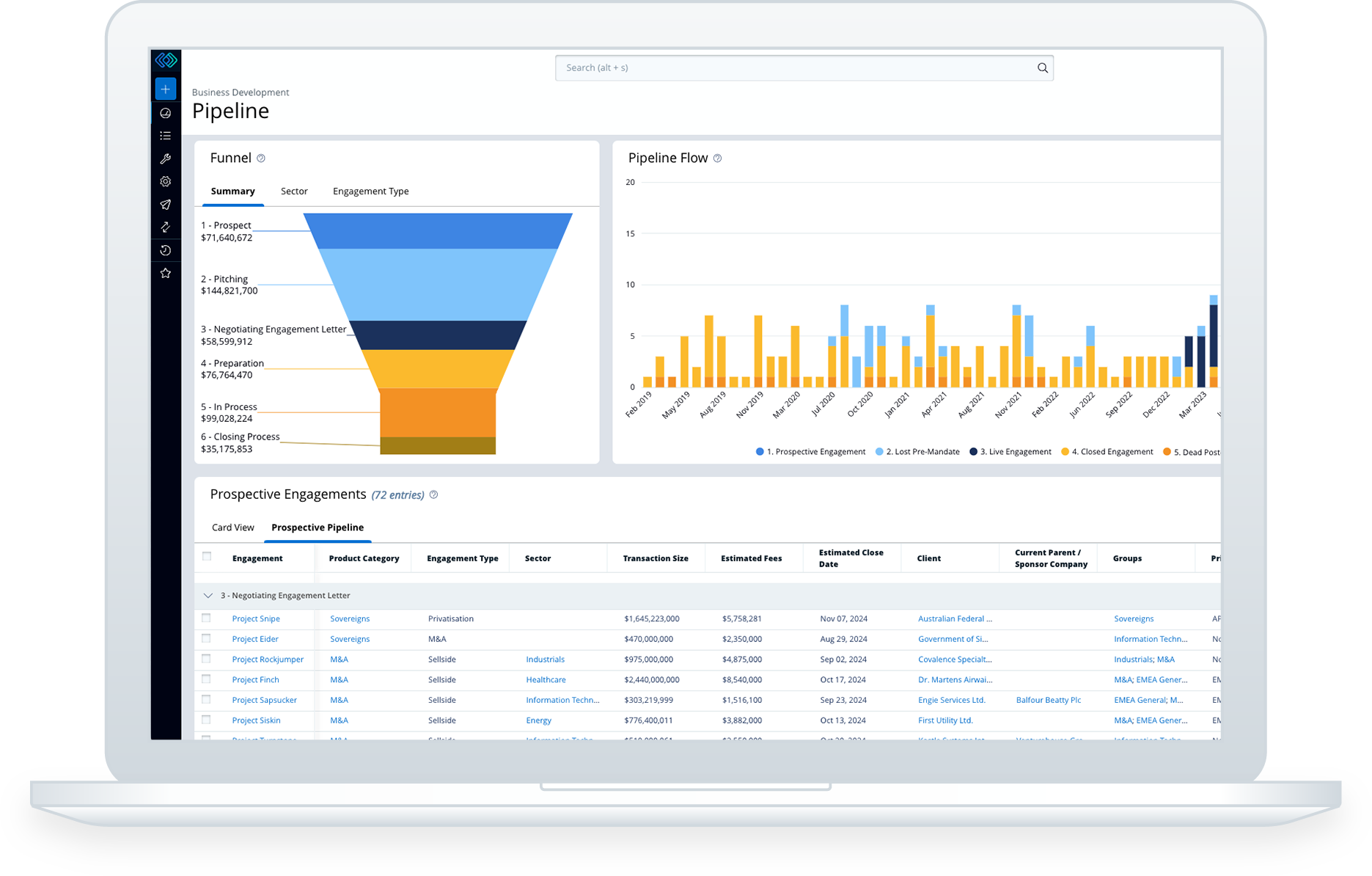Image resolution: width=1372 pixels, height=876 pixels.
Task: Select the transfer arrows icon in sidebar
Action: pos(166,227)
